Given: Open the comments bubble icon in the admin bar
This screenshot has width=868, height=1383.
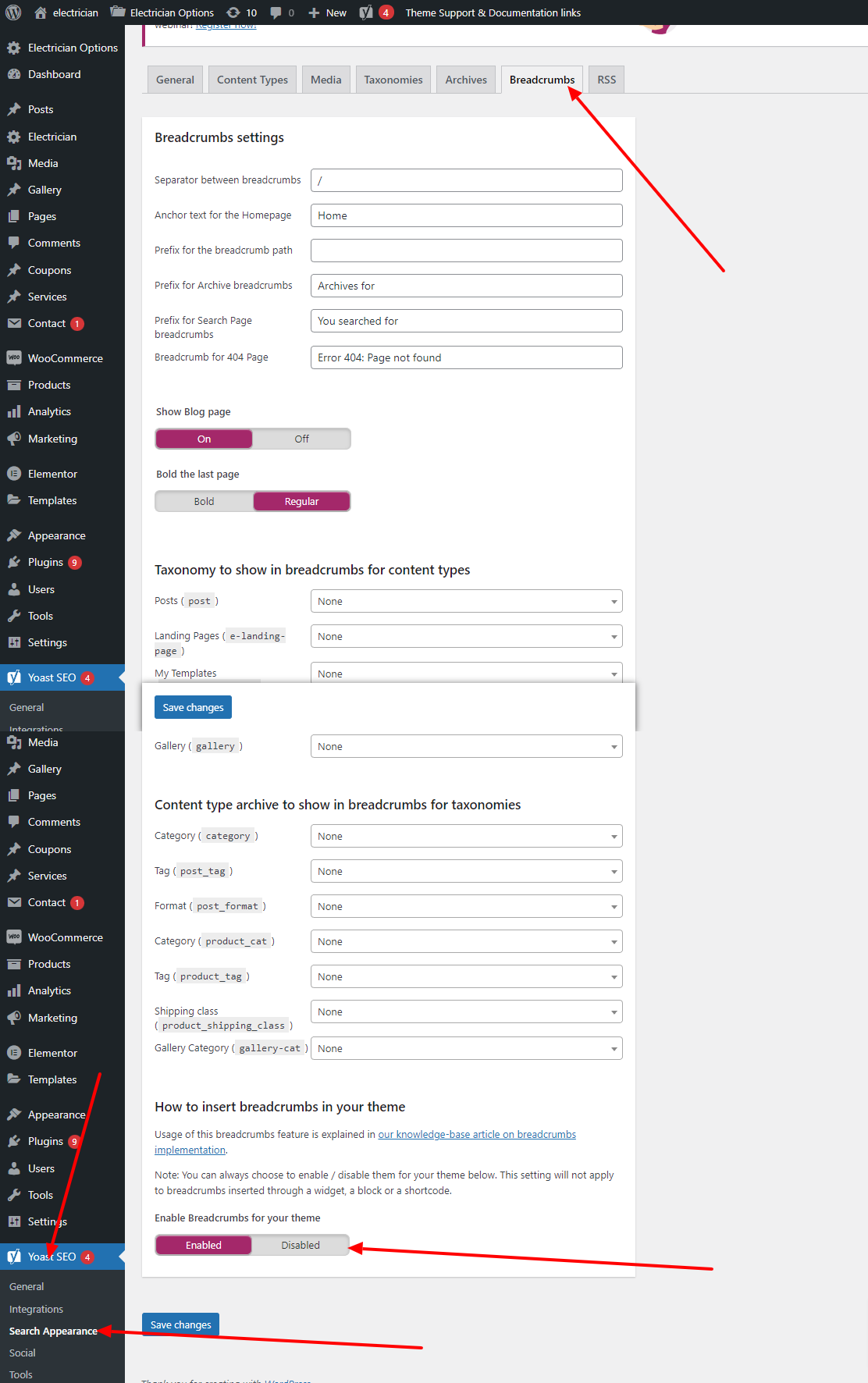Looking at the screenshot, I should pyautogui.click(x=276, y=12).
